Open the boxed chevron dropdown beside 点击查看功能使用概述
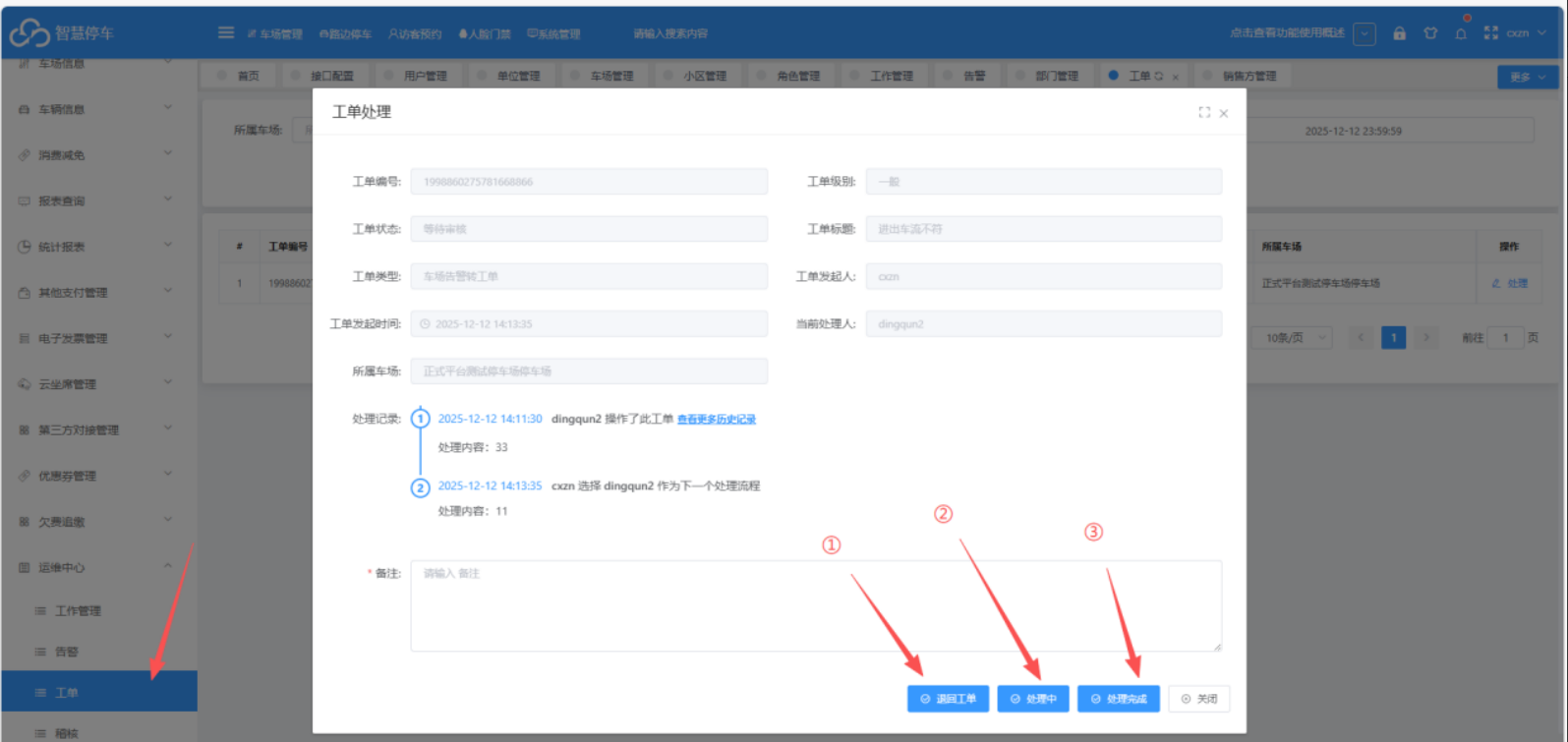 click(1365, 33)
